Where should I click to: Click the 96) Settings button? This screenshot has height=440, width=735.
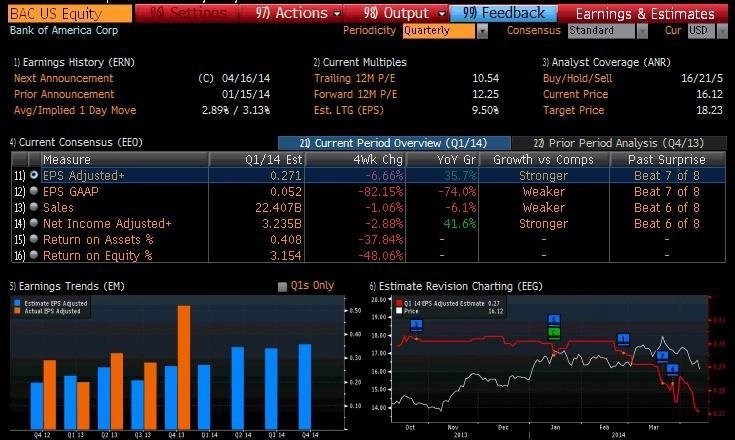tap(187, 13)
